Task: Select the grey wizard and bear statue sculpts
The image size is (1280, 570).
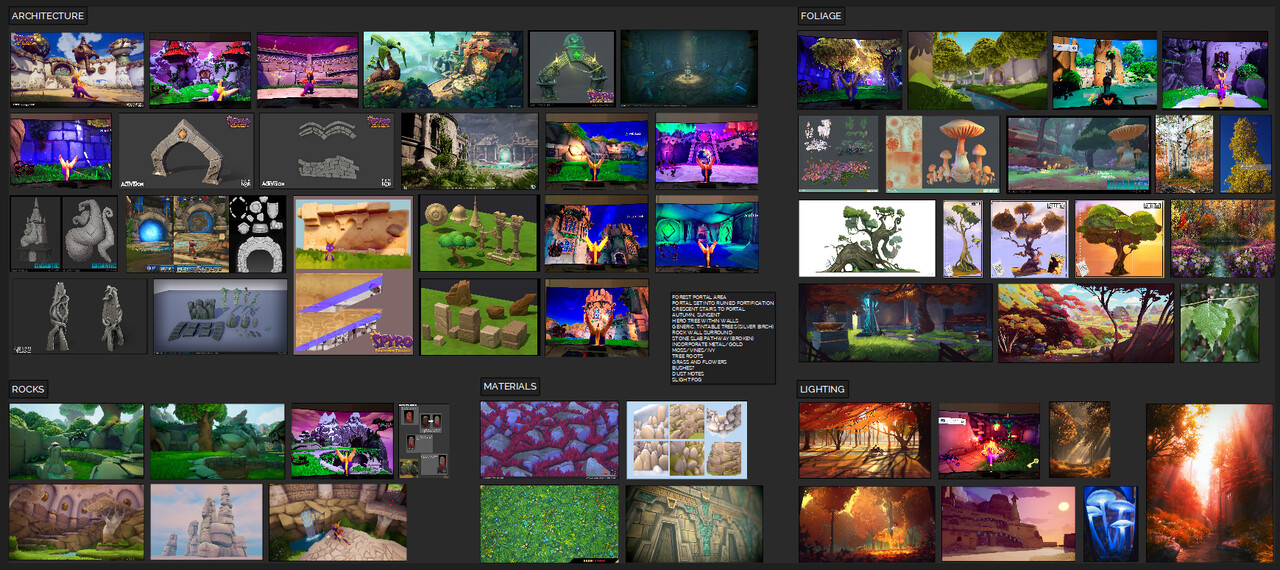Action: [x=63, y=233]
